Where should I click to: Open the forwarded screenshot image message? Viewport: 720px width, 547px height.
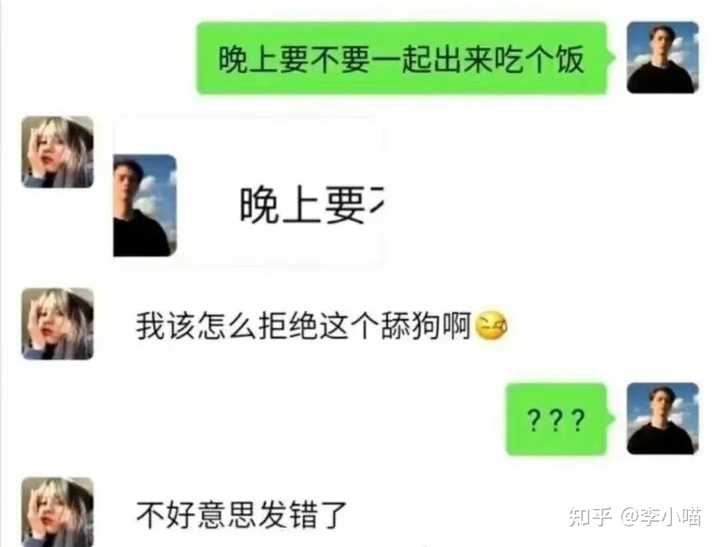(248, 192)
